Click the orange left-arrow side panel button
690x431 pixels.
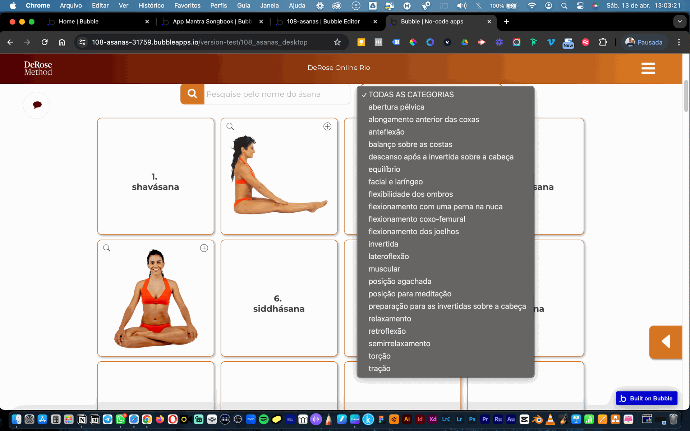point(665,342)
